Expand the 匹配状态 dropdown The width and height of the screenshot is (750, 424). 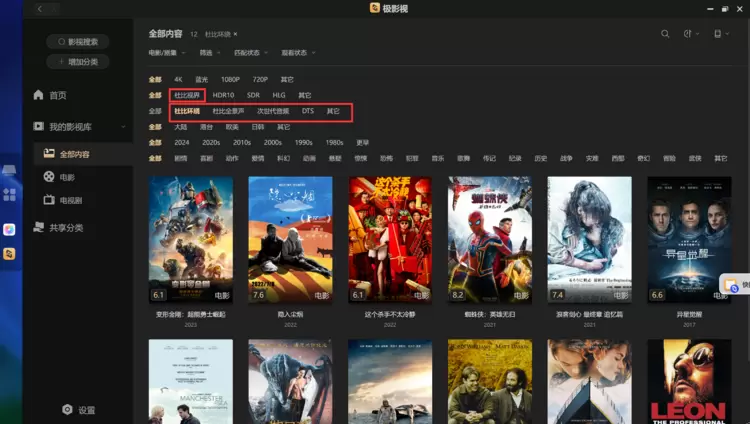coord(250,53)
